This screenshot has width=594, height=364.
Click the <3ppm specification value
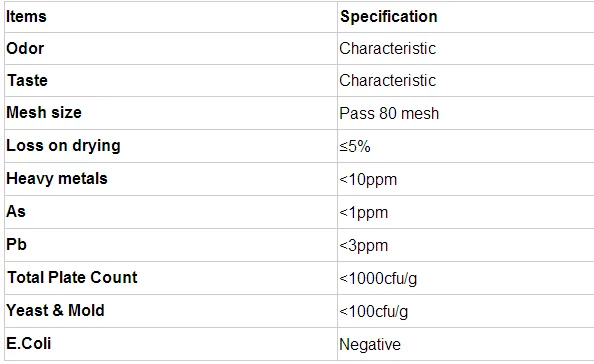[x=364, y=245]
